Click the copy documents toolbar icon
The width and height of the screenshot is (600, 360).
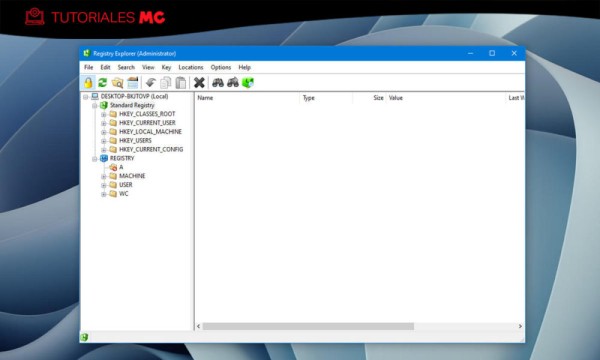coord(166,83)
